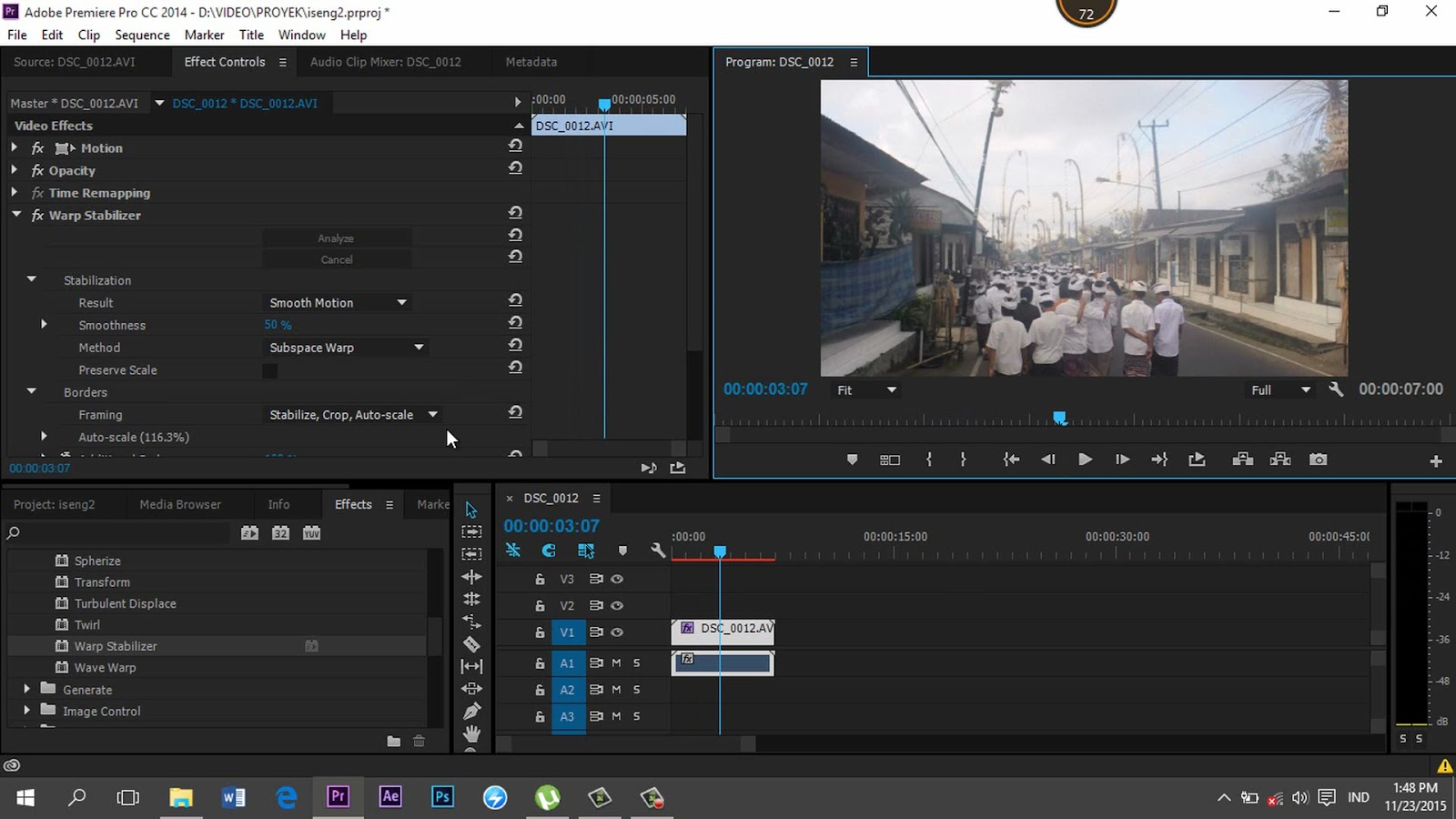Select Warp Stabilizer in Effects list
This screenshot has height=819, width=1456.
pyautogui.click(x=116, y=646)
